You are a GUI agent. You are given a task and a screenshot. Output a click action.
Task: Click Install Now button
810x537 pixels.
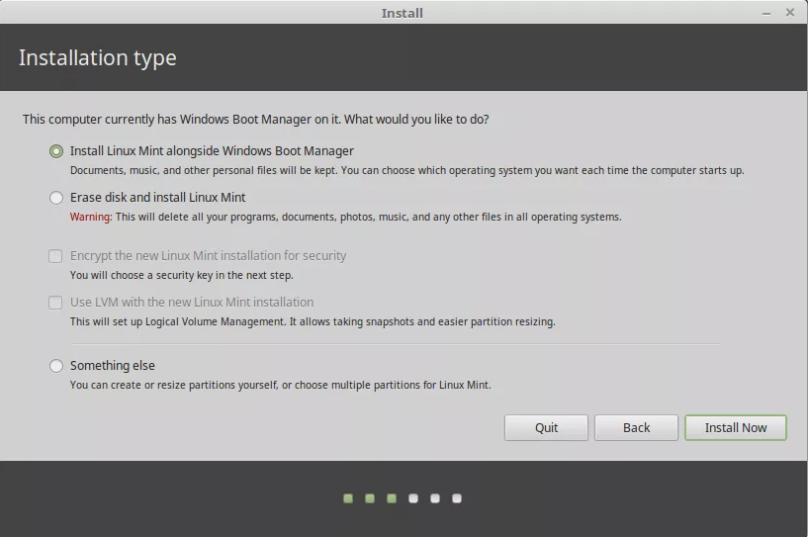(x=736, y=428)
